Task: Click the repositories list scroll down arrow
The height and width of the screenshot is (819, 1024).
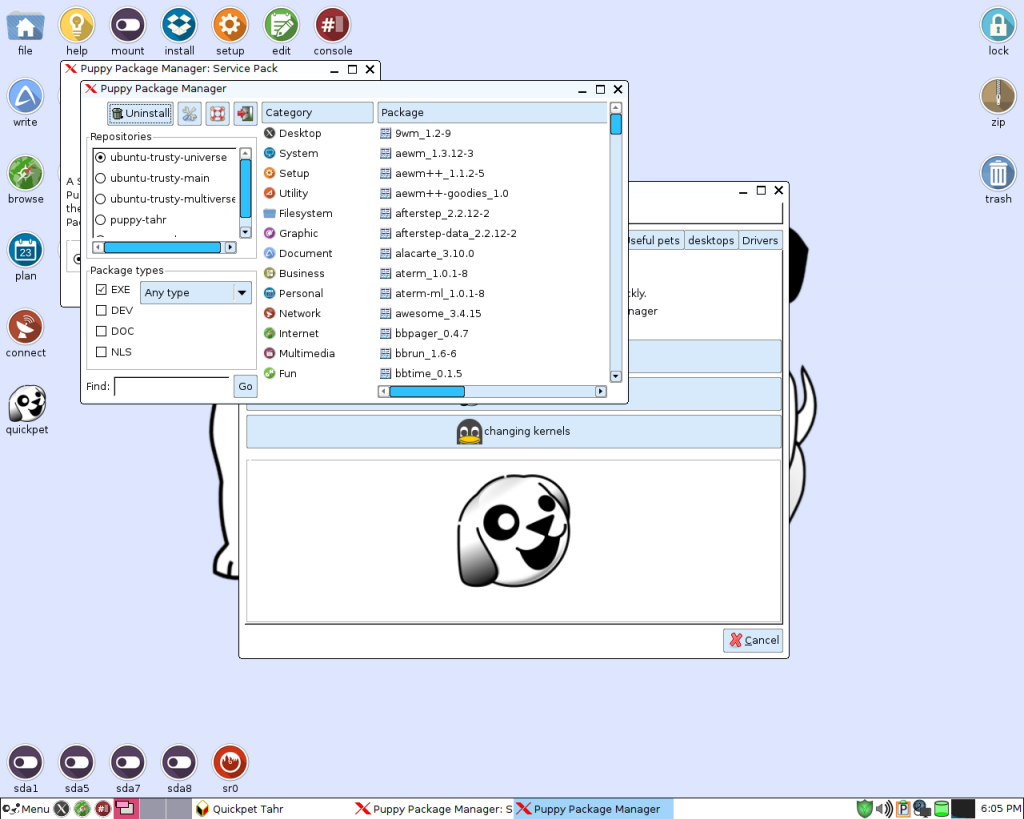Action: pos(246,232)
